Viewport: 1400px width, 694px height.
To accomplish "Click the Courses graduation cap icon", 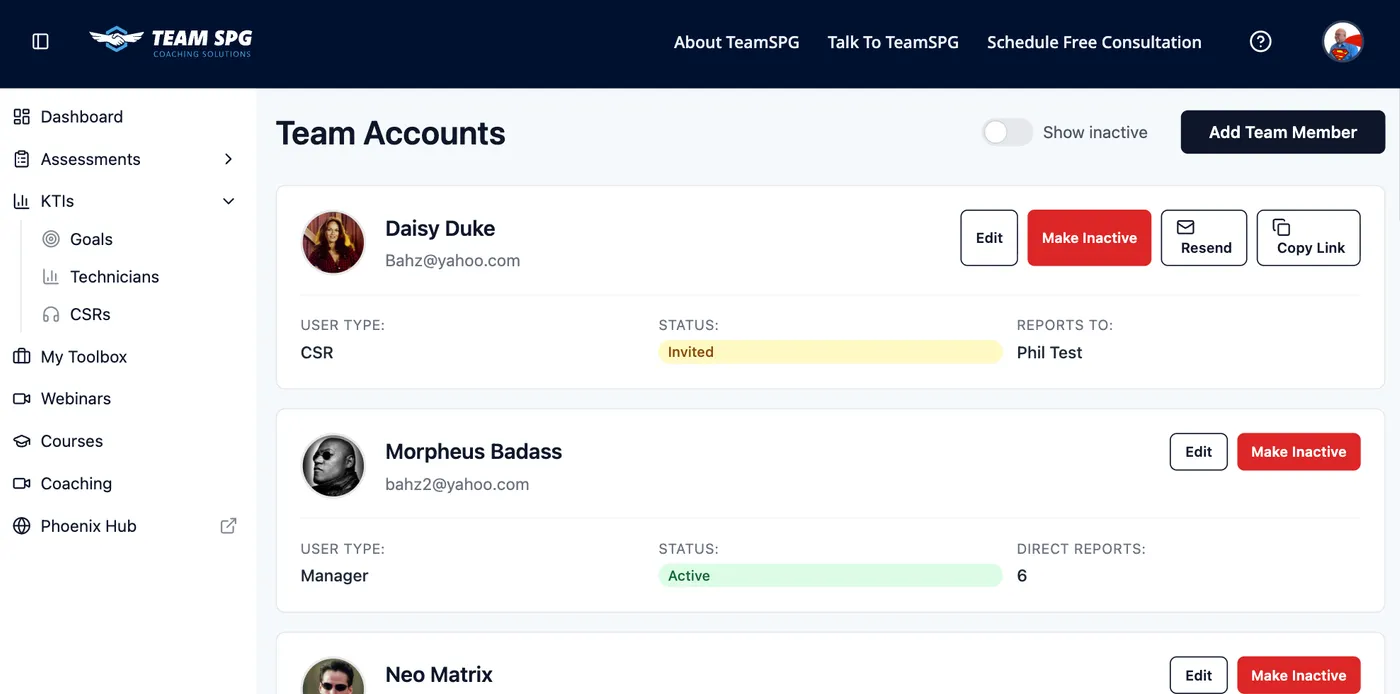I will tap(21, 441).
